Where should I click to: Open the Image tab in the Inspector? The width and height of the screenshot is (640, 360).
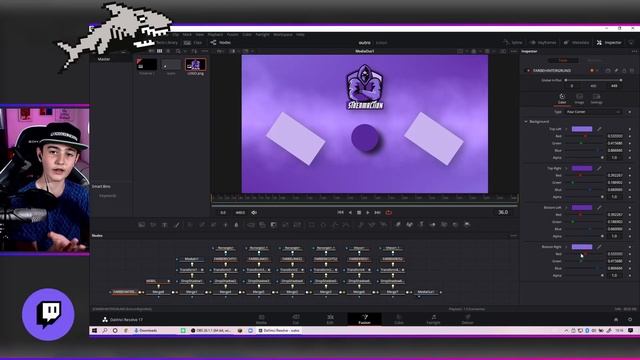point(579,98)
